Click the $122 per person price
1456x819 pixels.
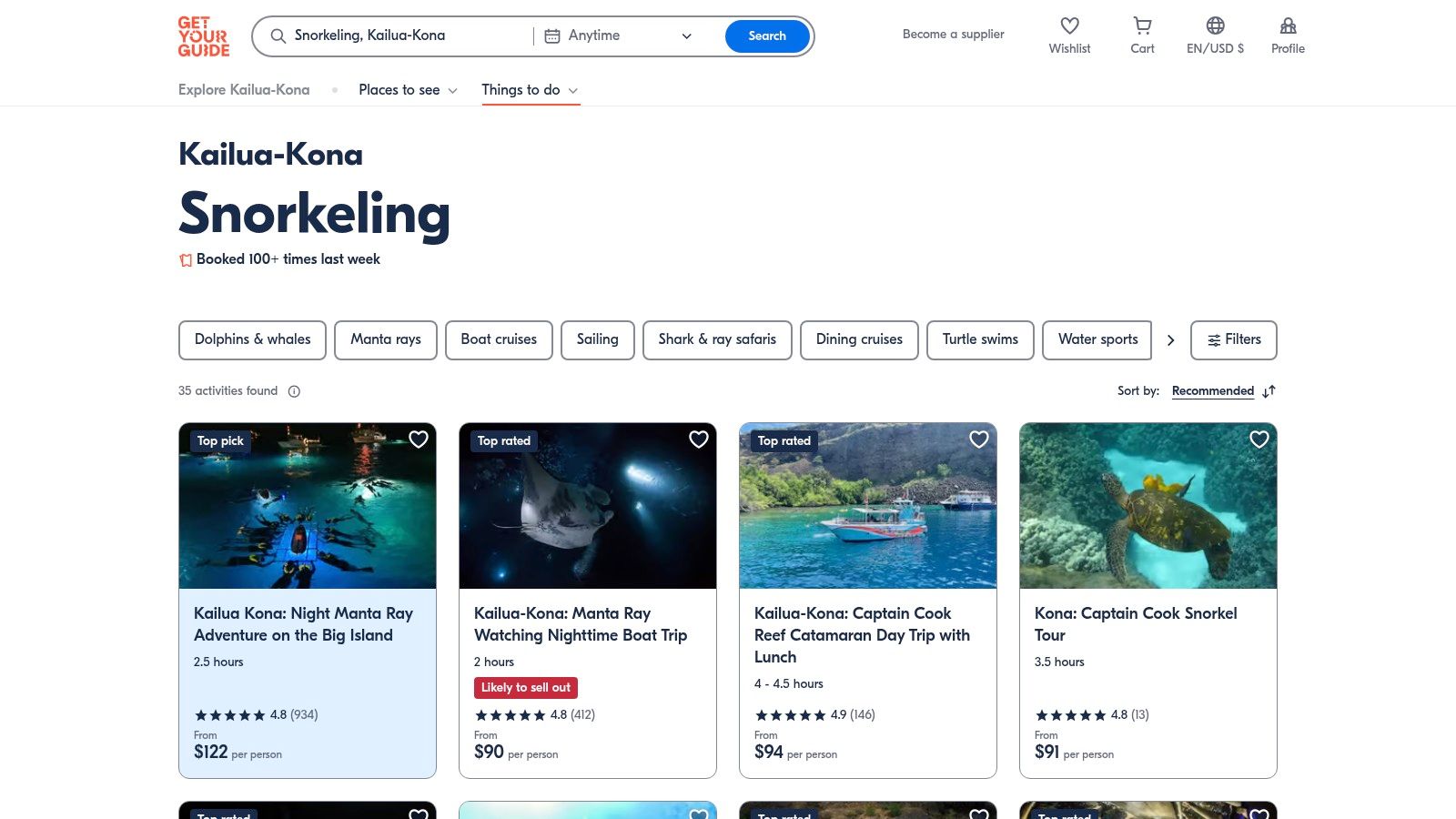point(238,753)
